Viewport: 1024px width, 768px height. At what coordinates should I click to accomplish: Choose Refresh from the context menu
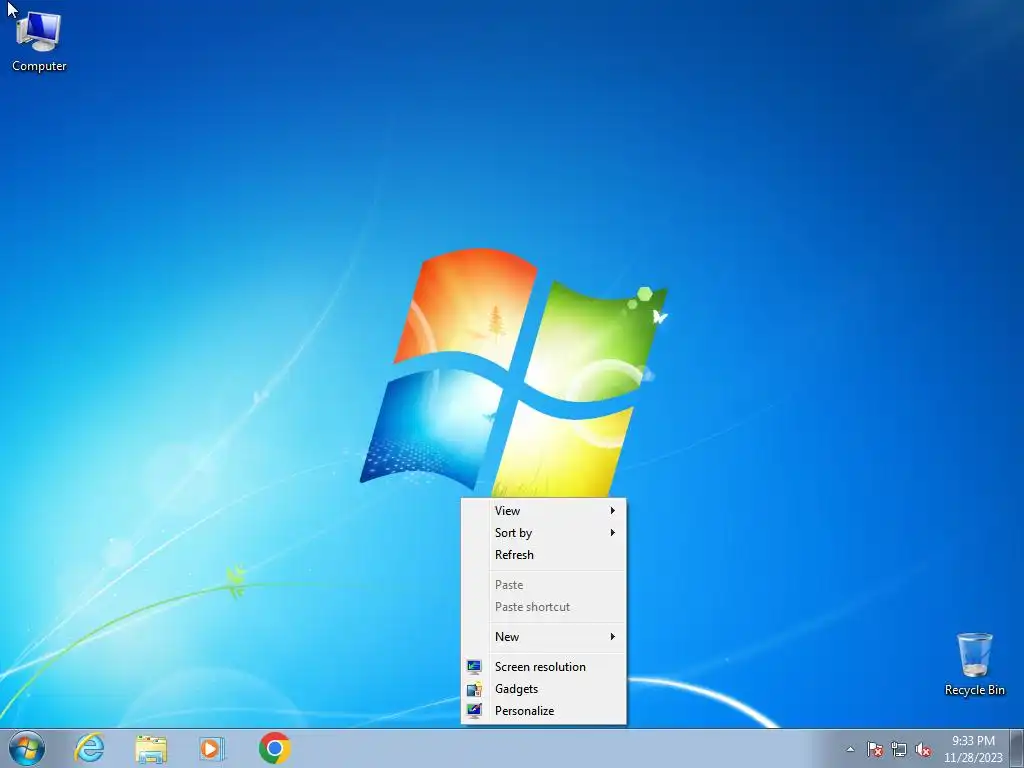543,555
